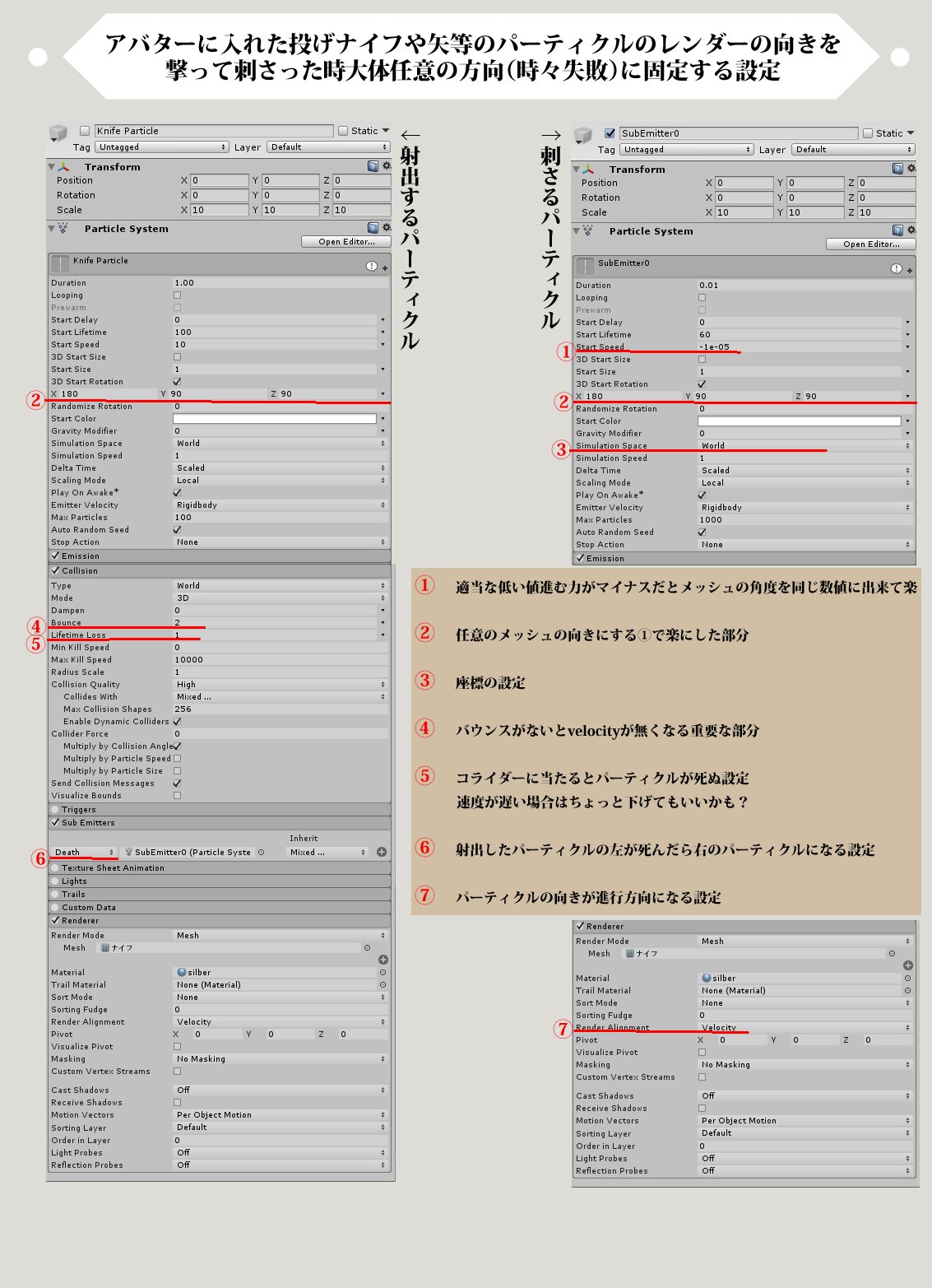This screenshot has width=932, height=1288.
Task: Open the Inherit Mixed dropdown
Action: coord(327,852)
